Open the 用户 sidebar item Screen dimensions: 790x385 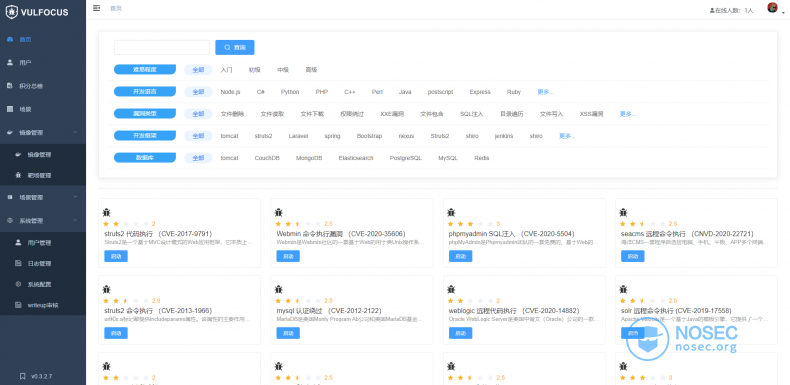(x=25, y=62)
